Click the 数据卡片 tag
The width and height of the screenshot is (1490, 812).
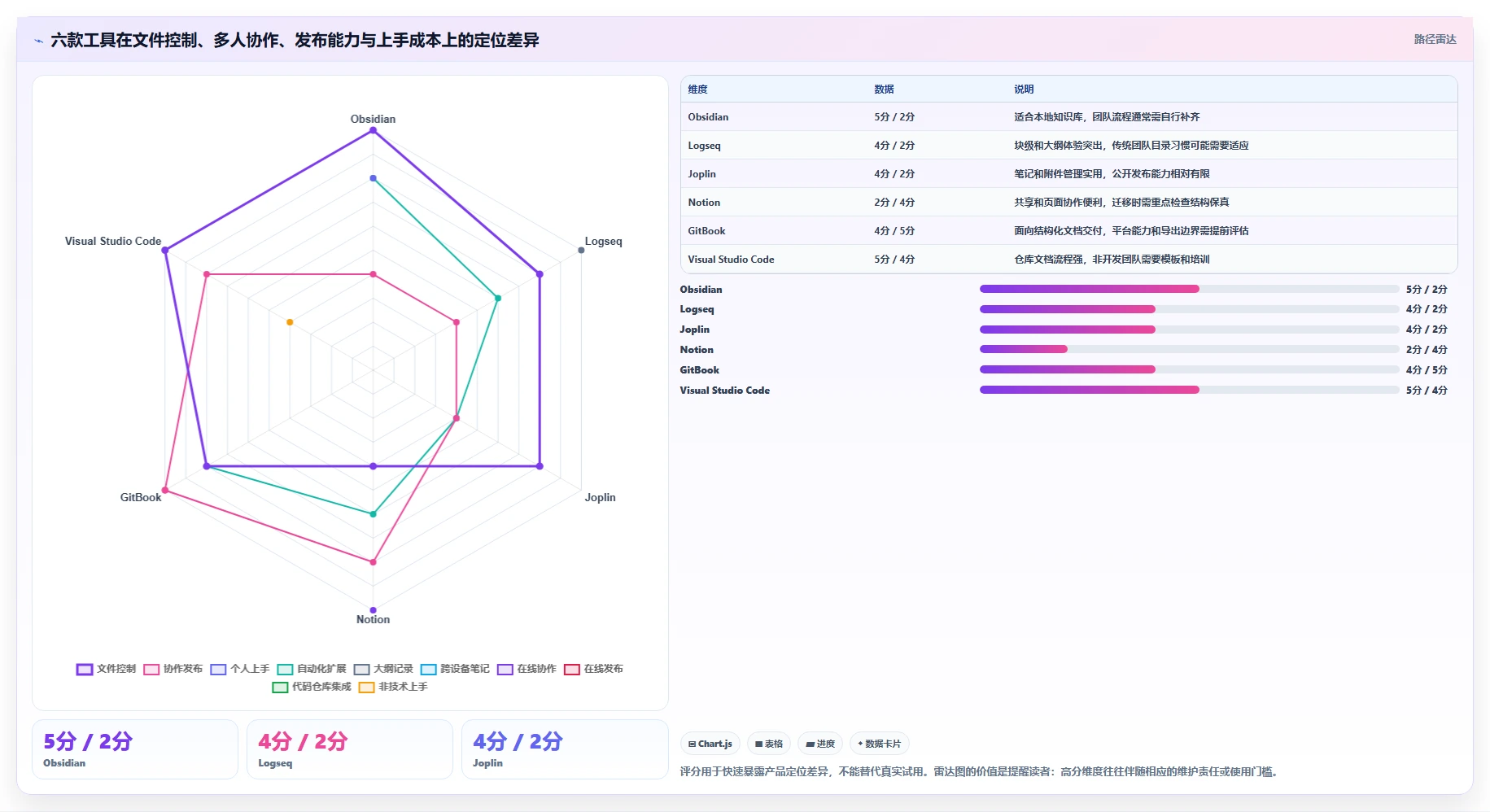click(880, 744)
